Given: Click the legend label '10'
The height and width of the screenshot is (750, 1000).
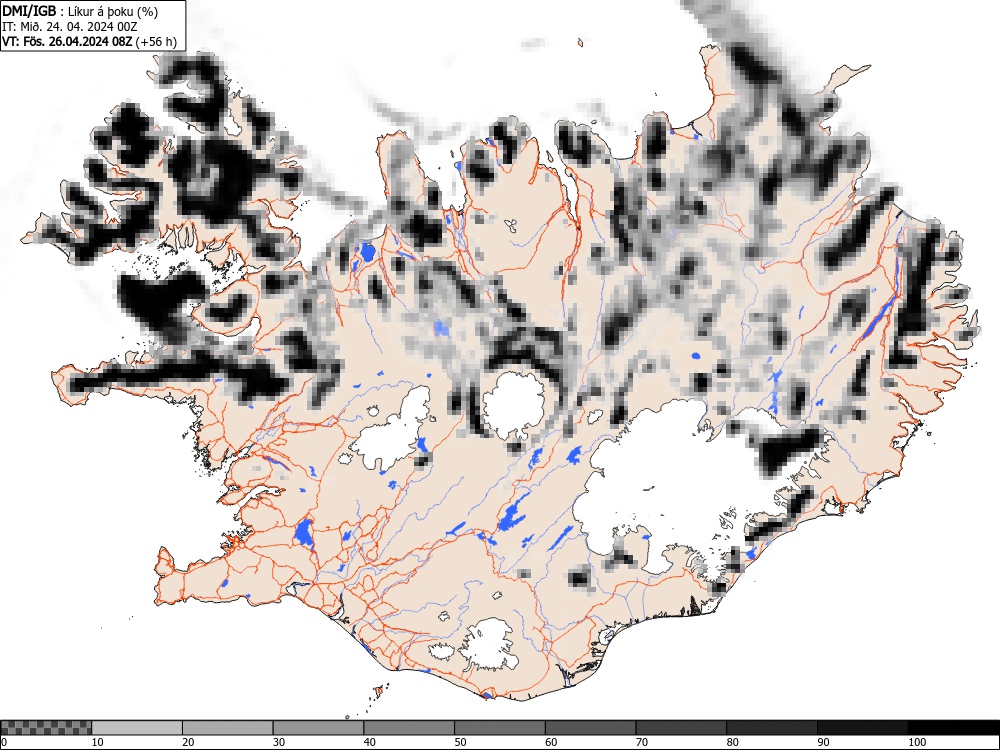Looking at the screenshot, I should coord(98,742).
